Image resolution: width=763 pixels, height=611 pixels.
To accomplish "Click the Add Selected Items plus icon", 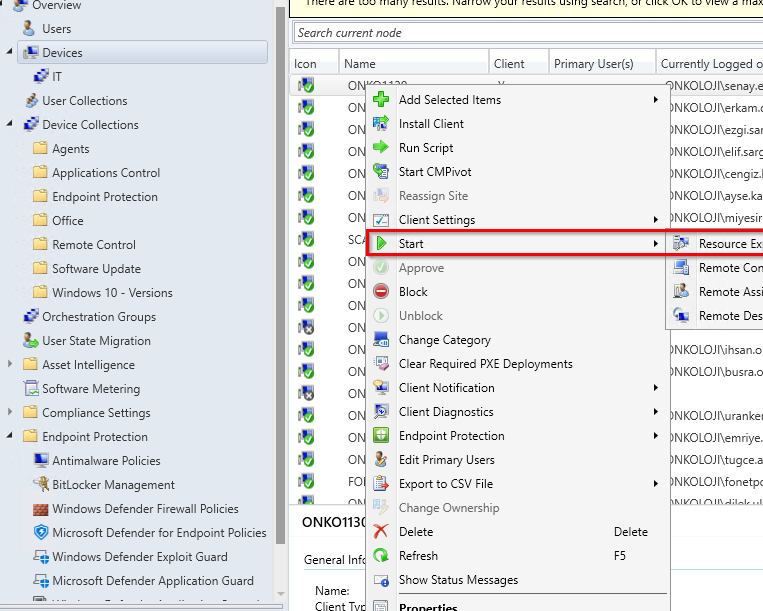I will point(381,99).
